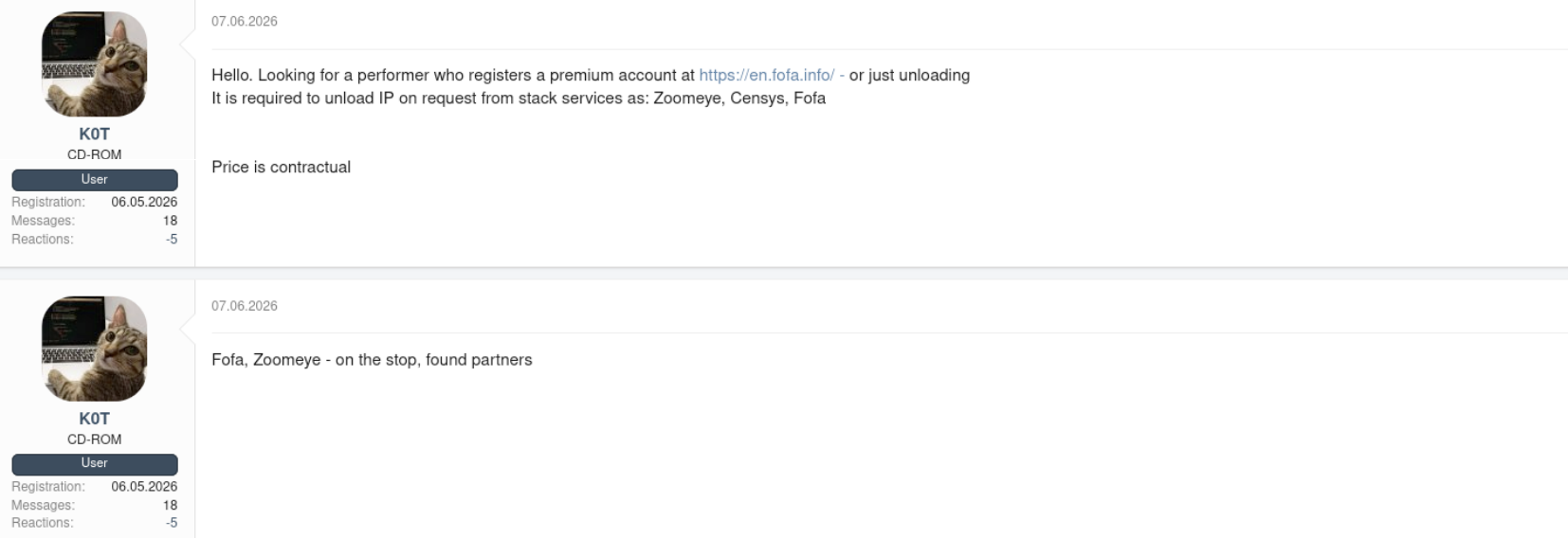
Task: Click User badge in second post
Action: pyautogui.click(x=95, y=463)
